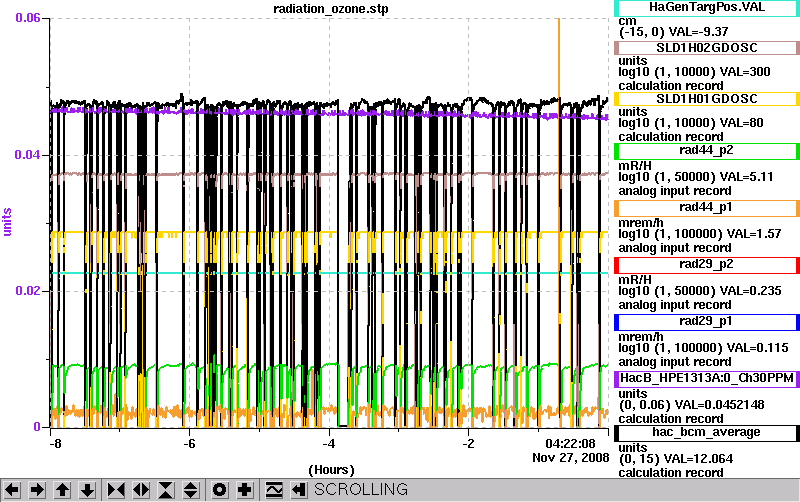
Task: Select the SLD1H02GDOSC curve legend
Action: click(x=707, y=48)
